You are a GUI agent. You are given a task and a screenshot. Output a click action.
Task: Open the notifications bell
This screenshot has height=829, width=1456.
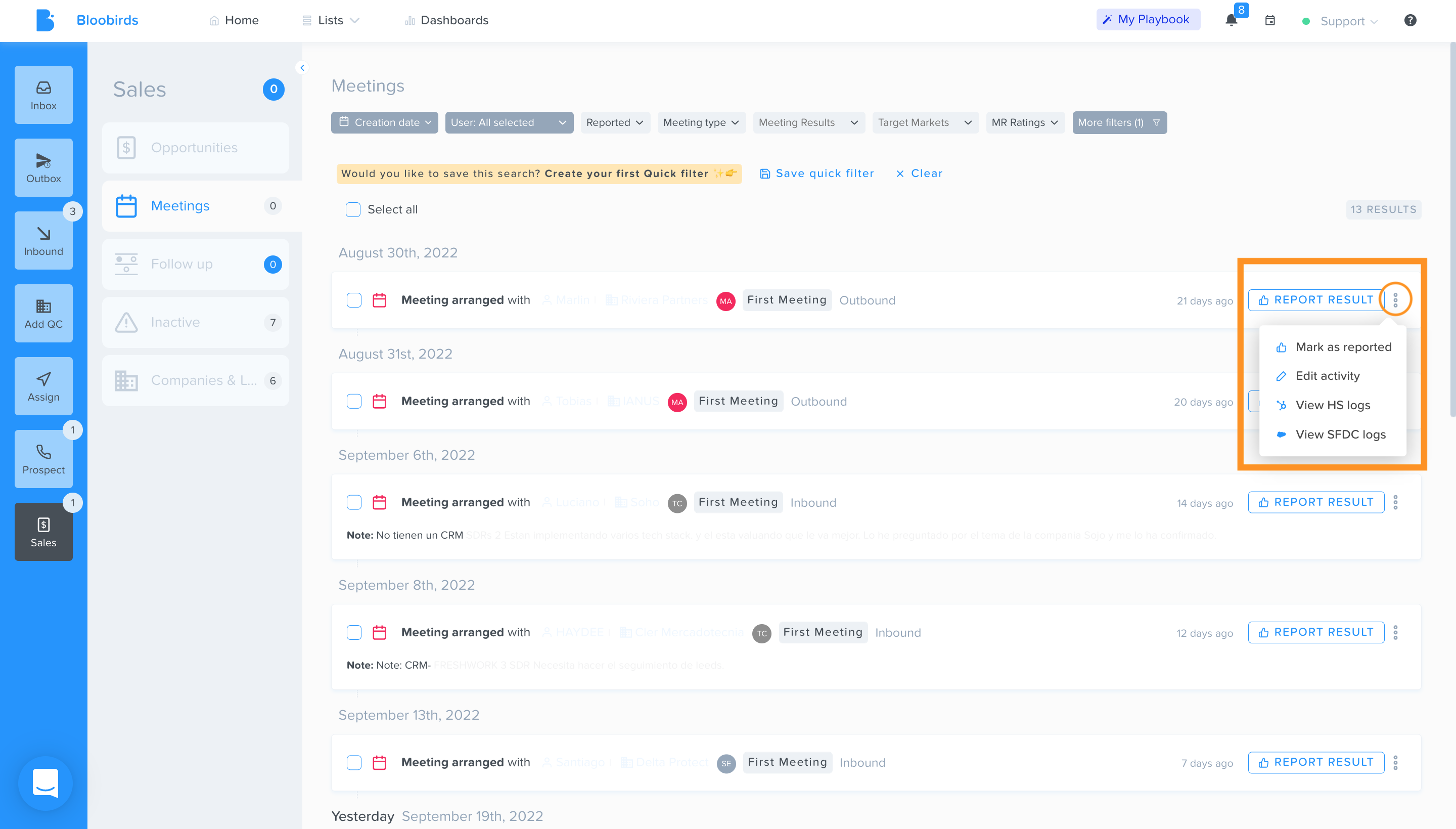click(x=1231, y=21)
